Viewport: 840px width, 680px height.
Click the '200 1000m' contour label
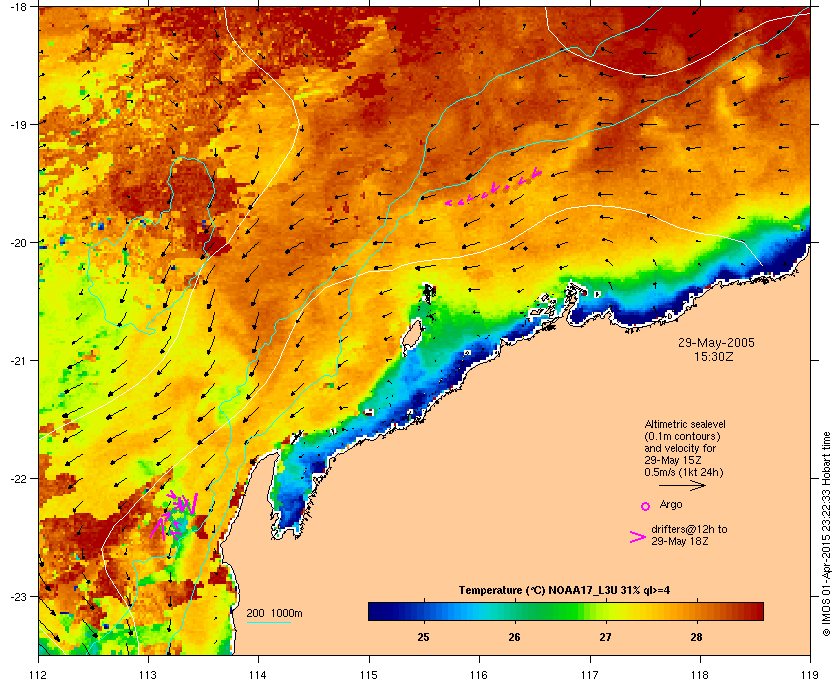274,613
